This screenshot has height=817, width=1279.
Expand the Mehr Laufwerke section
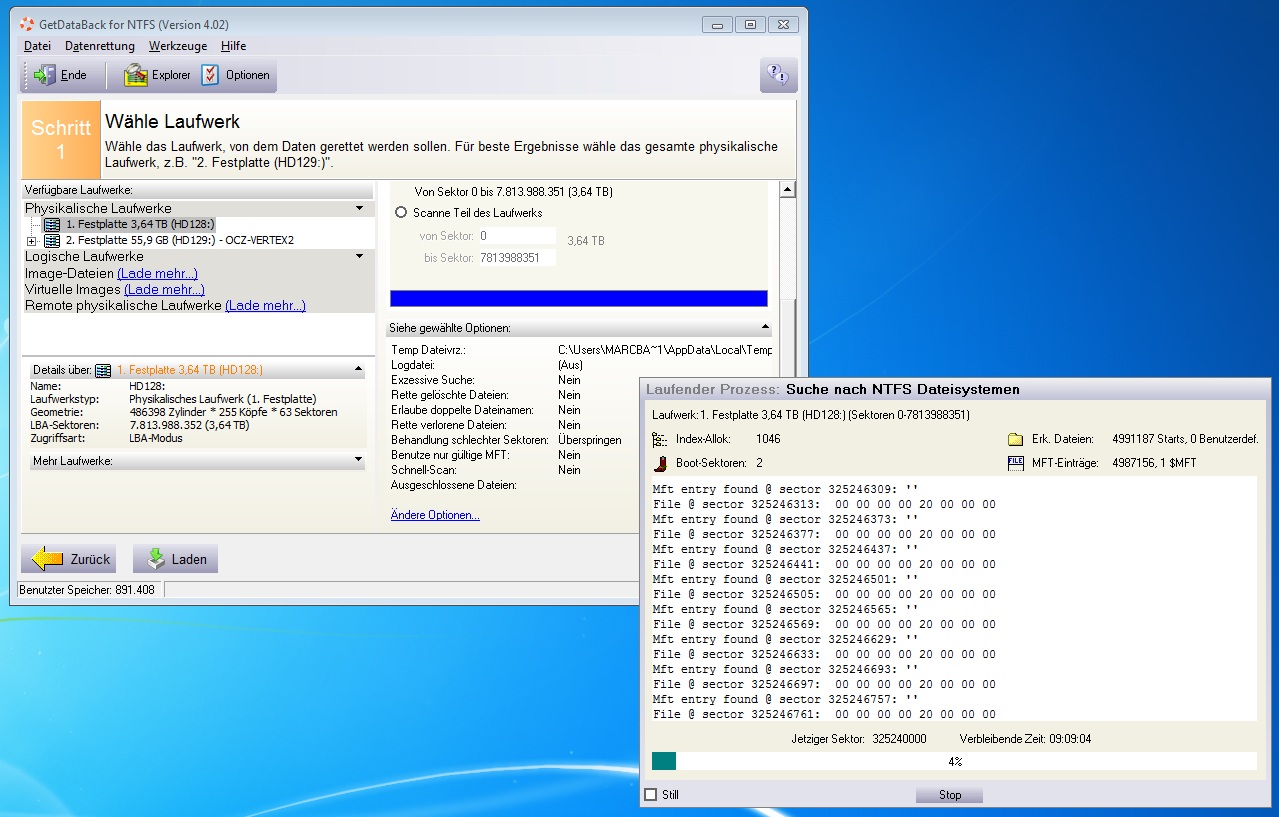pyautogui.click(x=358, y=461)
